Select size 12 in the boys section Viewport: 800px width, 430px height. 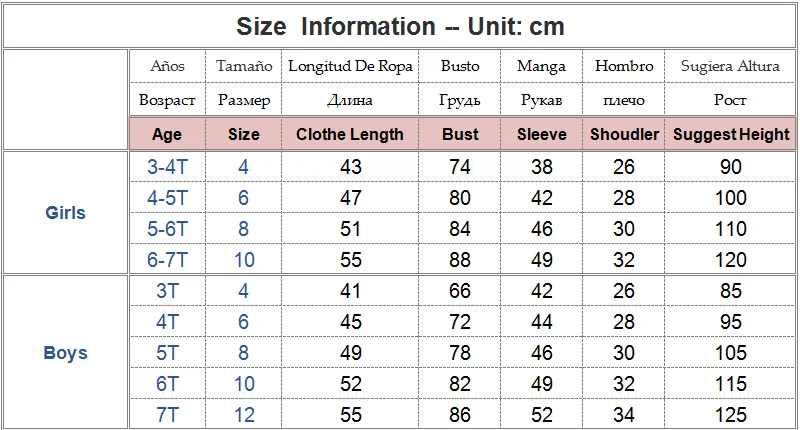point(244,415)
